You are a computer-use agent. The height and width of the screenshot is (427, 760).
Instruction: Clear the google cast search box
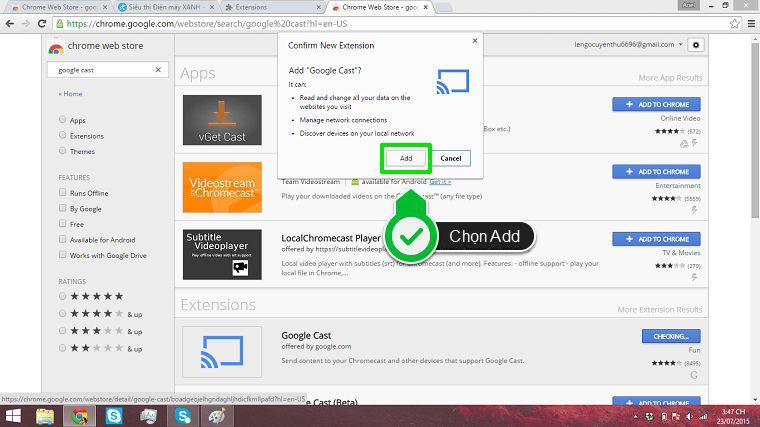tap(158, 70)
